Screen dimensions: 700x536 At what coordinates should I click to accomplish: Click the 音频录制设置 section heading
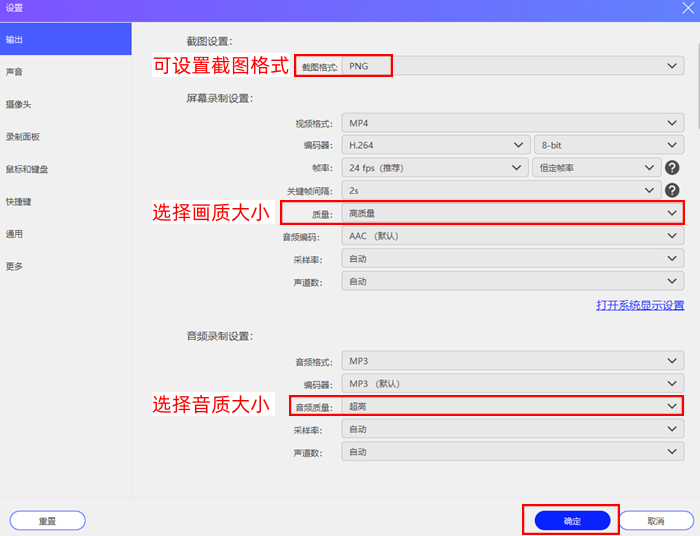coord(220,336)
